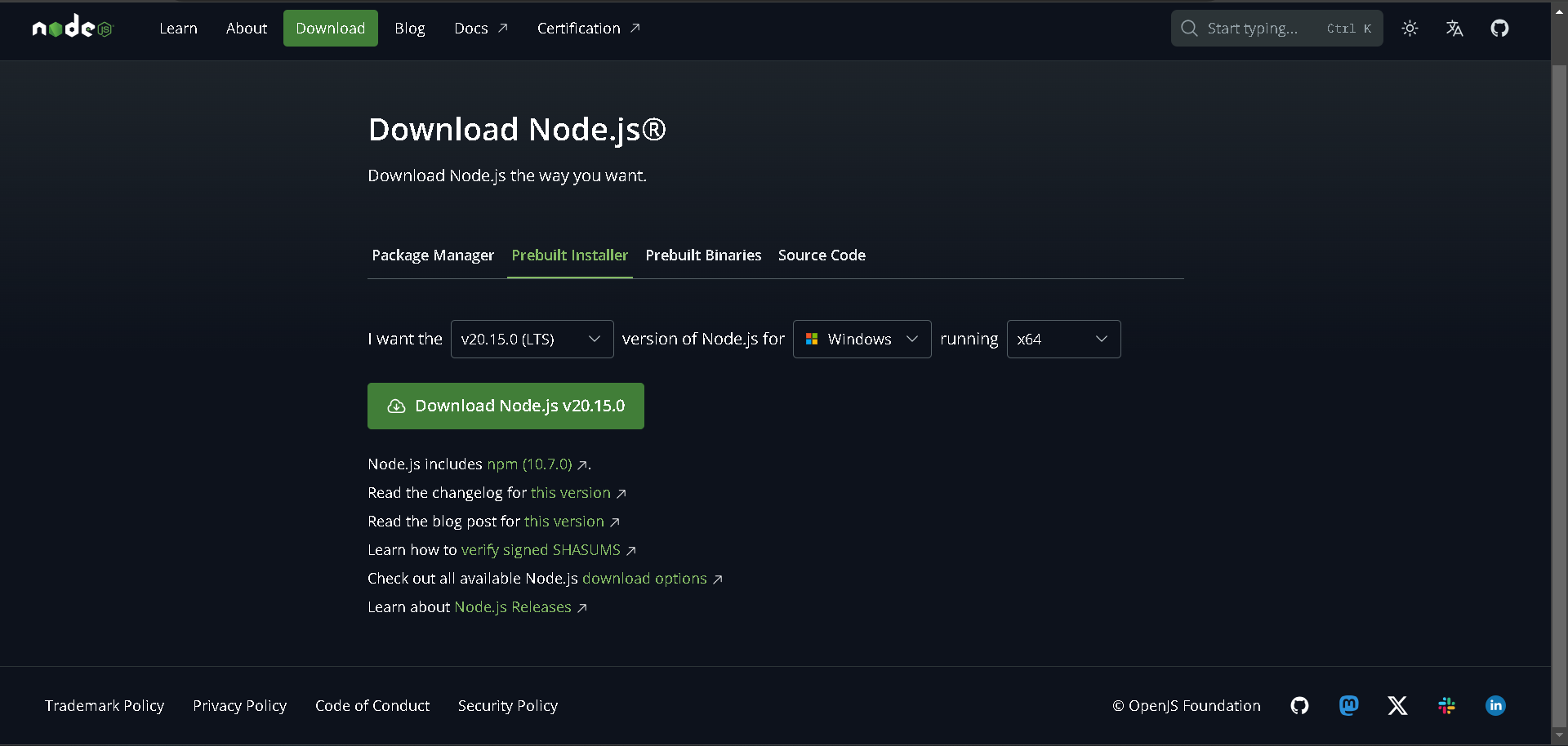Image resolution: width=1568 pixels, height=746 pixels.
Task: Open the Code of Conduct footer link
Action: tap(372, 705)
